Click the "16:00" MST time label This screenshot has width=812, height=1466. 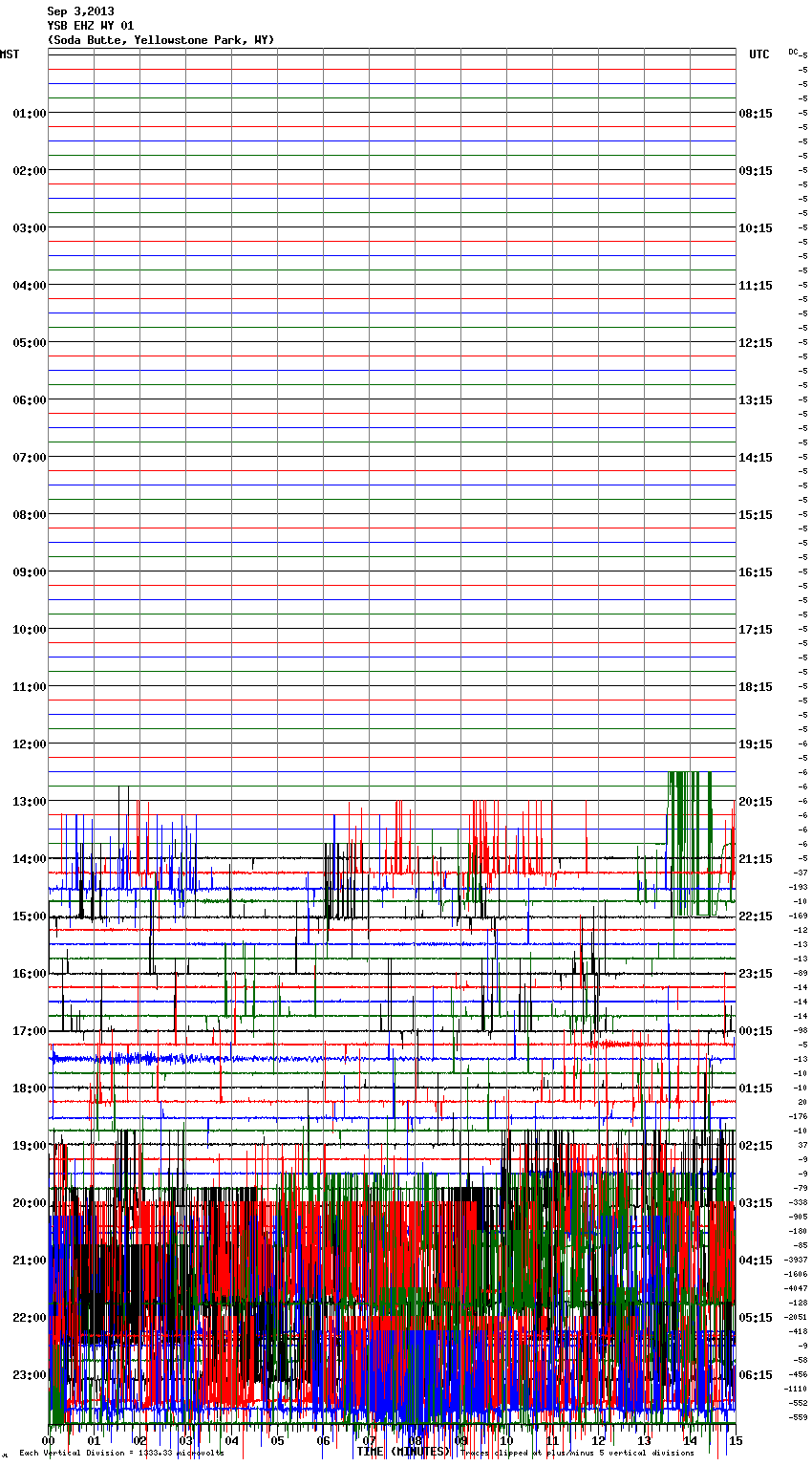(x=30, y=974)
